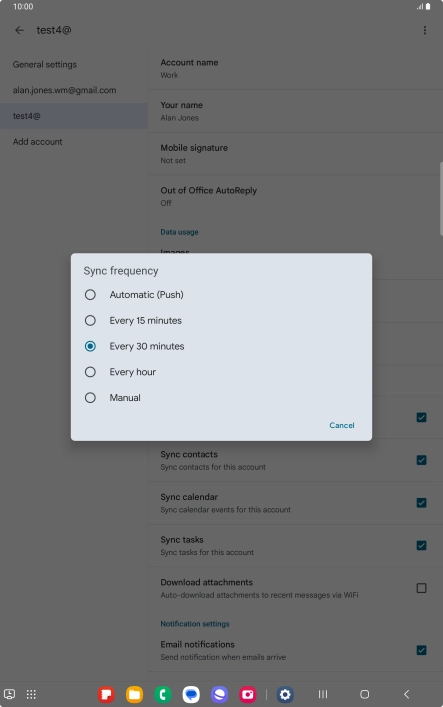Select Automatic (Push) sync option
The width and height of the screenshot is (443, 707).
coord(221,295)
